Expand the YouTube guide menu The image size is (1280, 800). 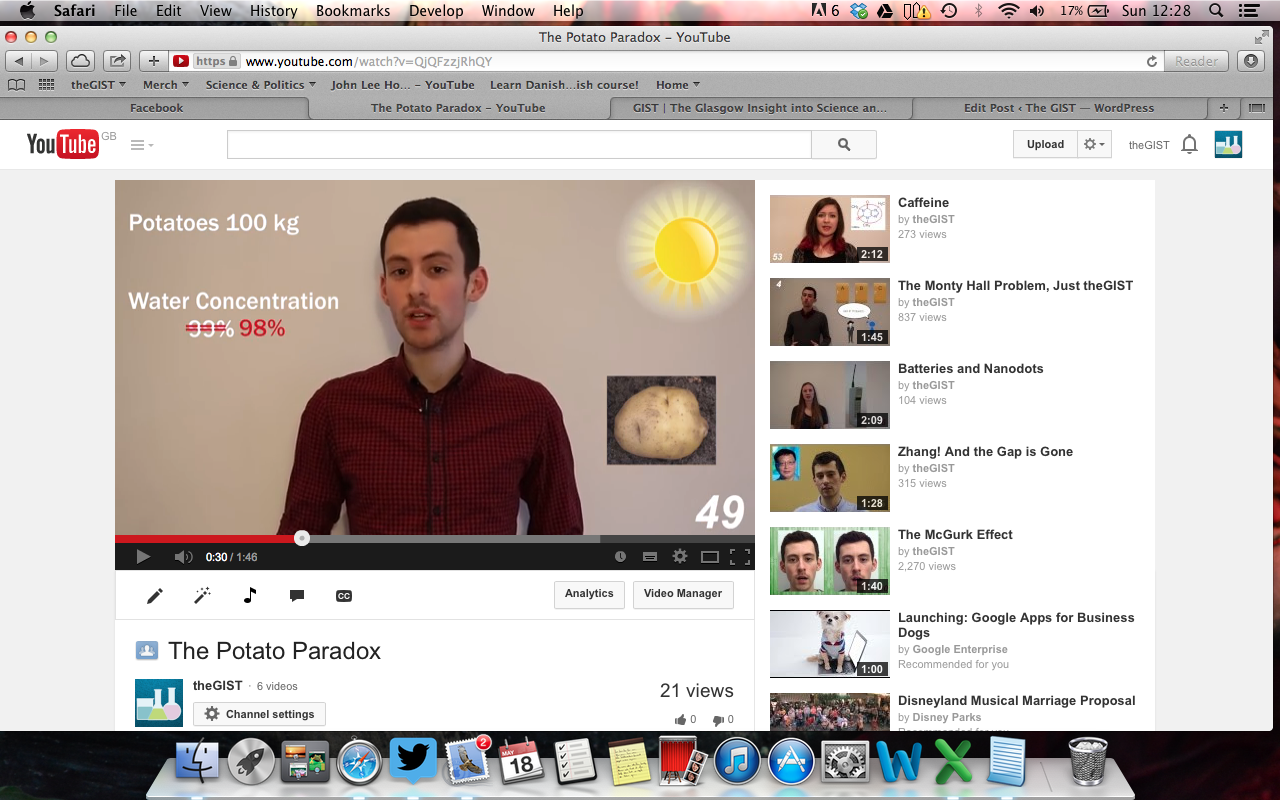click(142, 145)
